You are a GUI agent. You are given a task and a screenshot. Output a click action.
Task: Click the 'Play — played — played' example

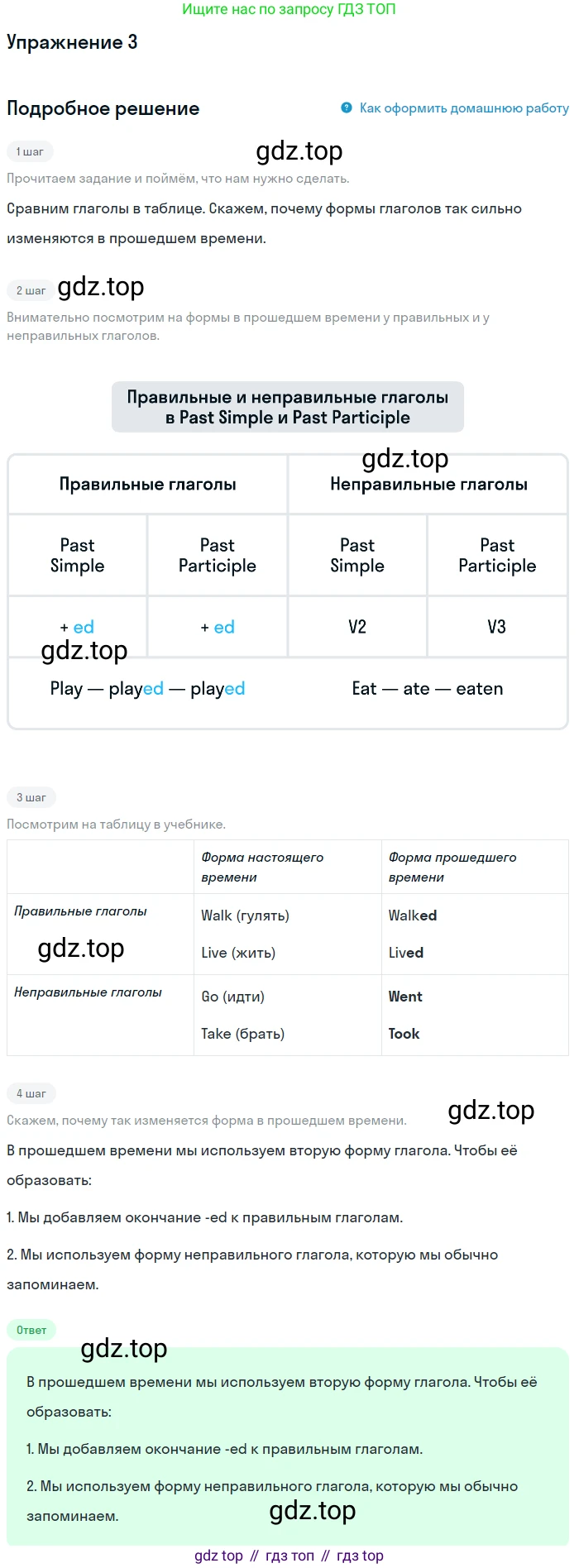(148, 688)
